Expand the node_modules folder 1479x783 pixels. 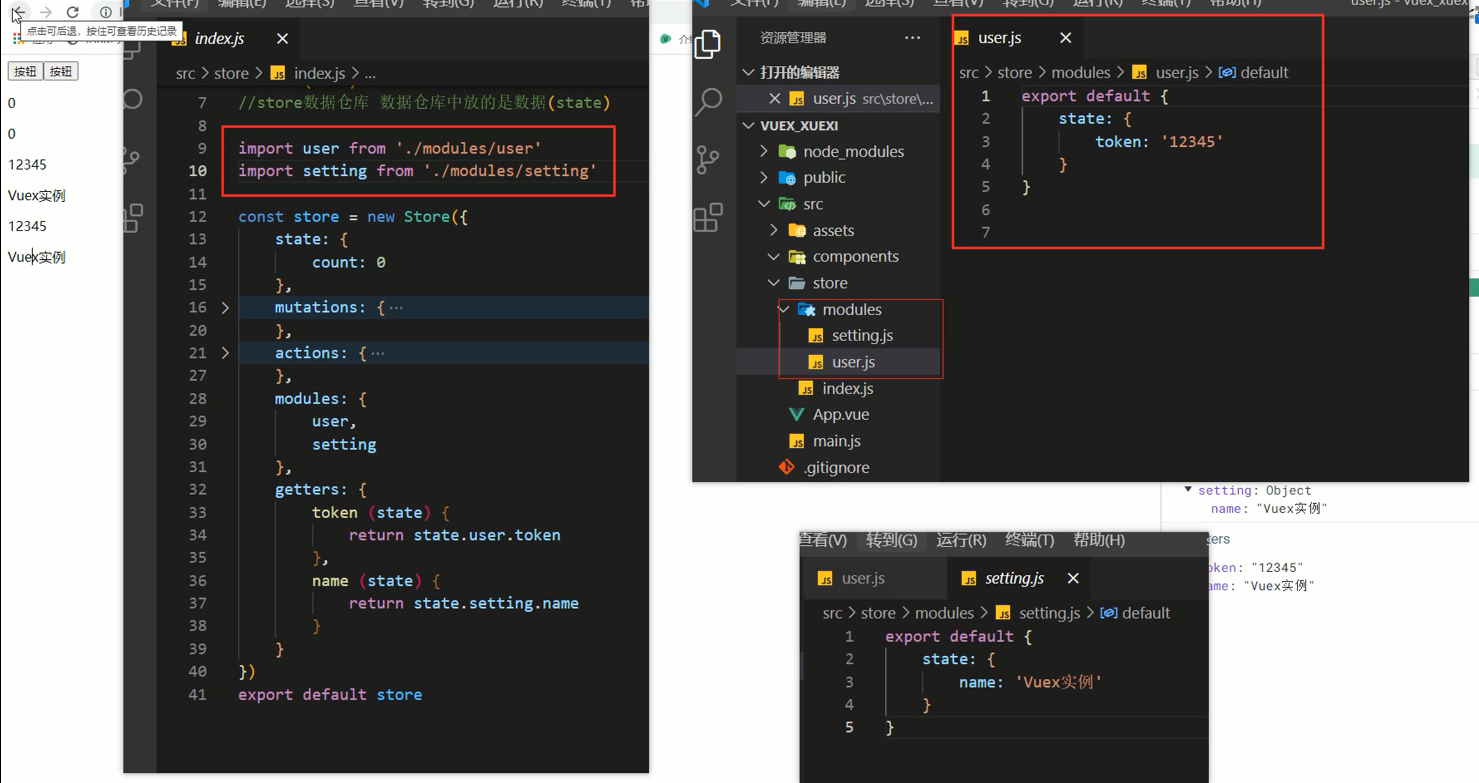pos(764,151)
